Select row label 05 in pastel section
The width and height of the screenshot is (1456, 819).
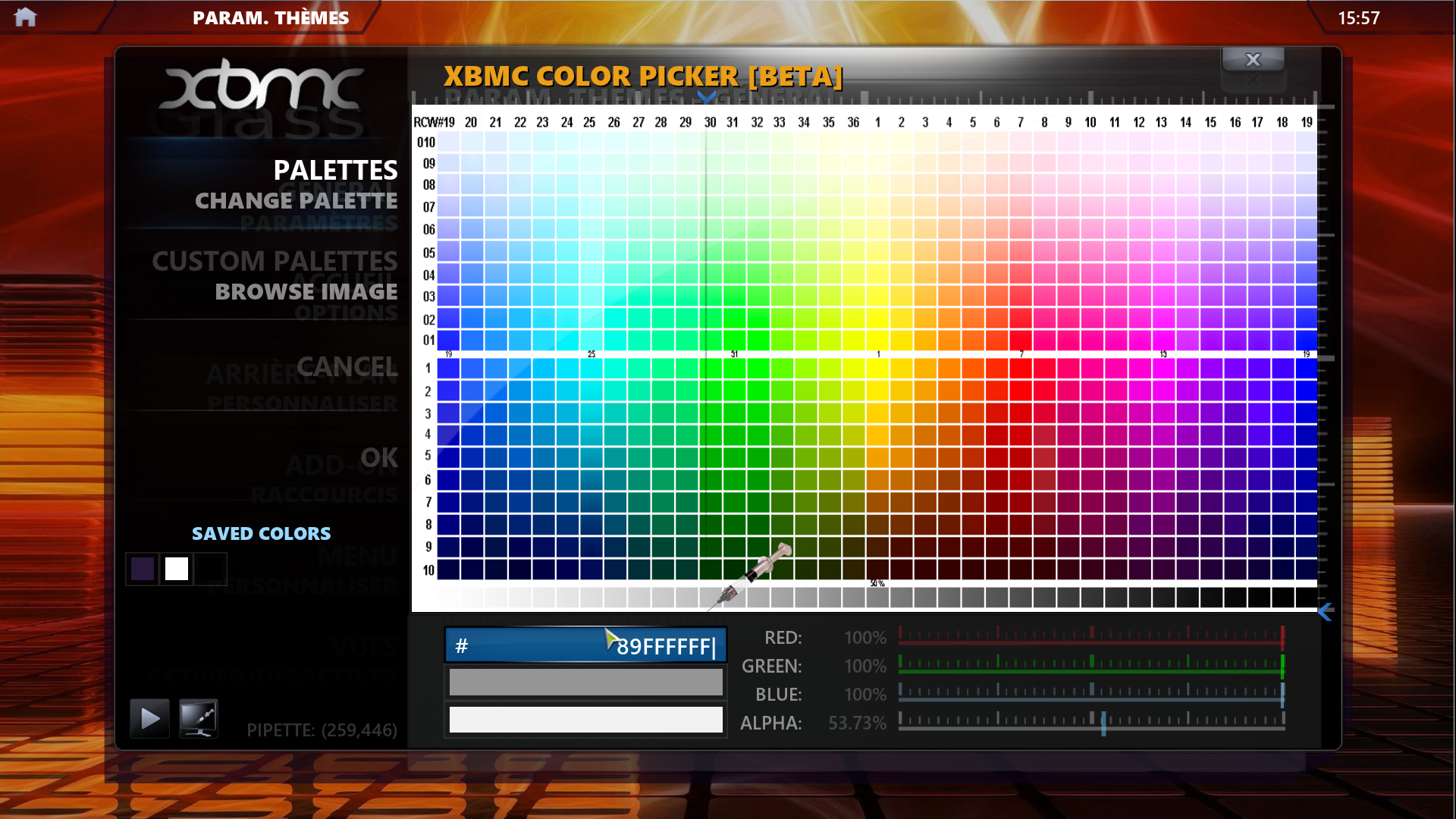(x=429, y=253)
